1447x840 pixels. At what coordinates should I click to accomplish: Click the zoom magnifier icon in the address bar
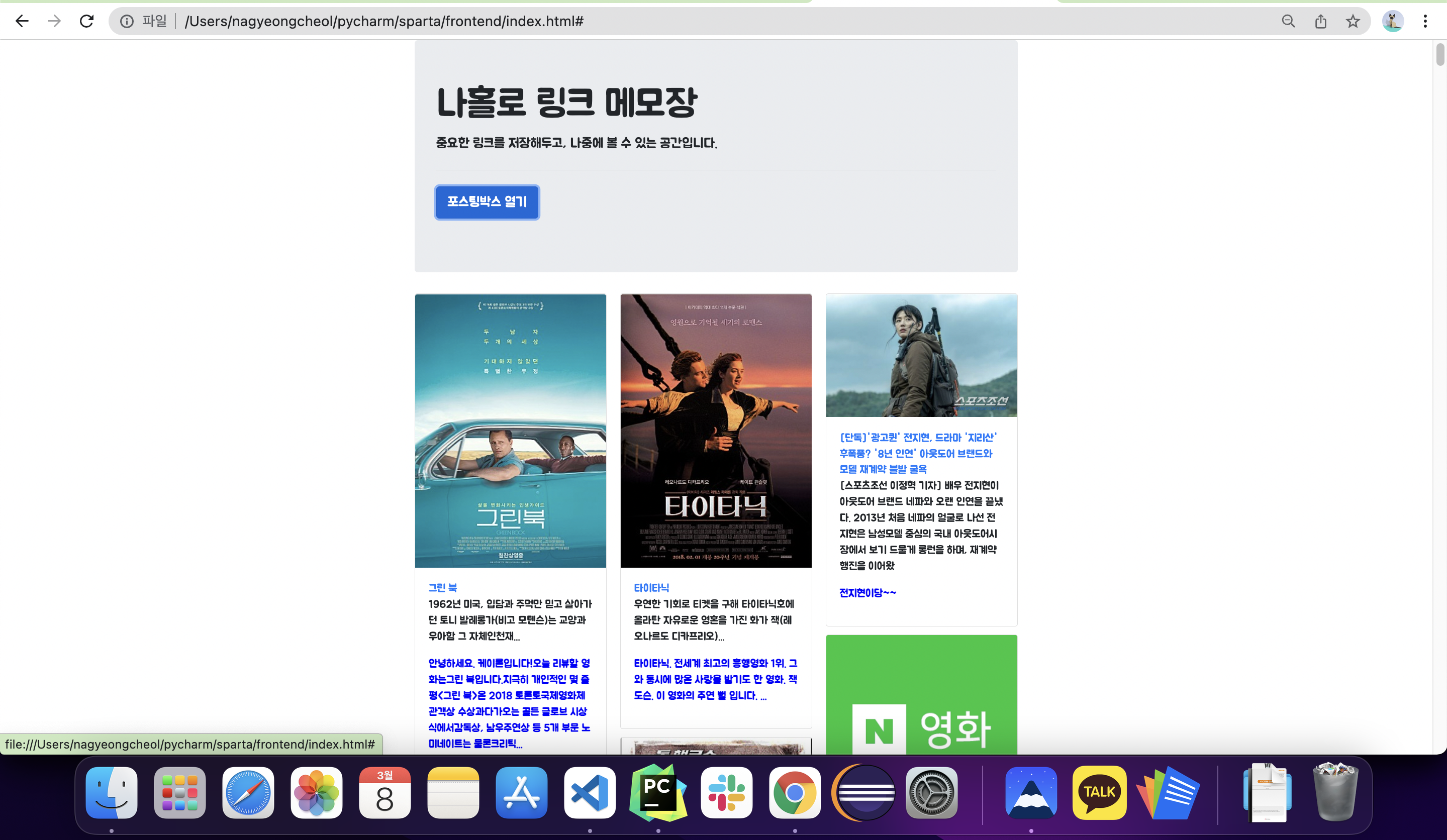1288,21
